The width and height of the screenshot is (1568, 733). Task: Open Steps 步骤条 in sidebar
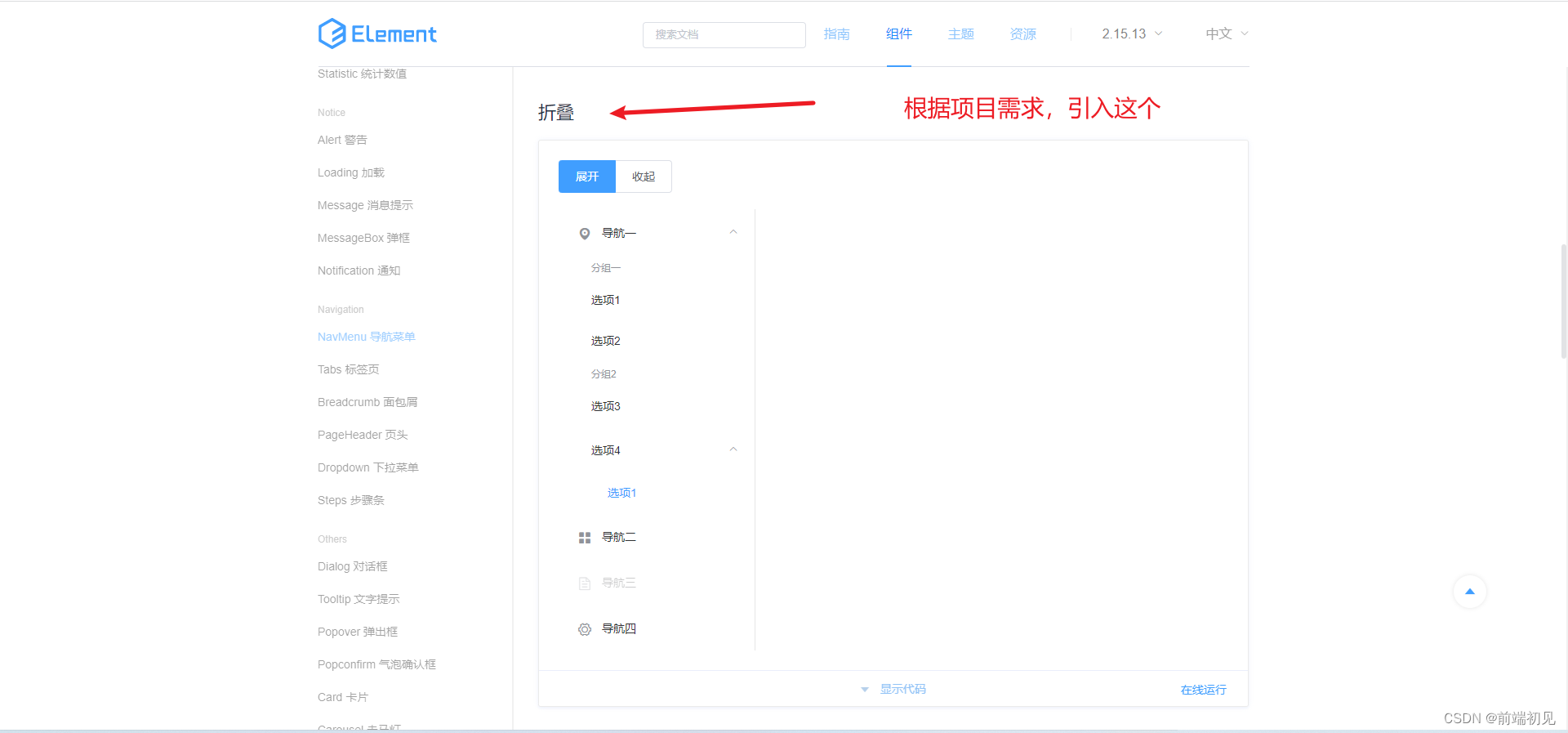click(351, 500)
